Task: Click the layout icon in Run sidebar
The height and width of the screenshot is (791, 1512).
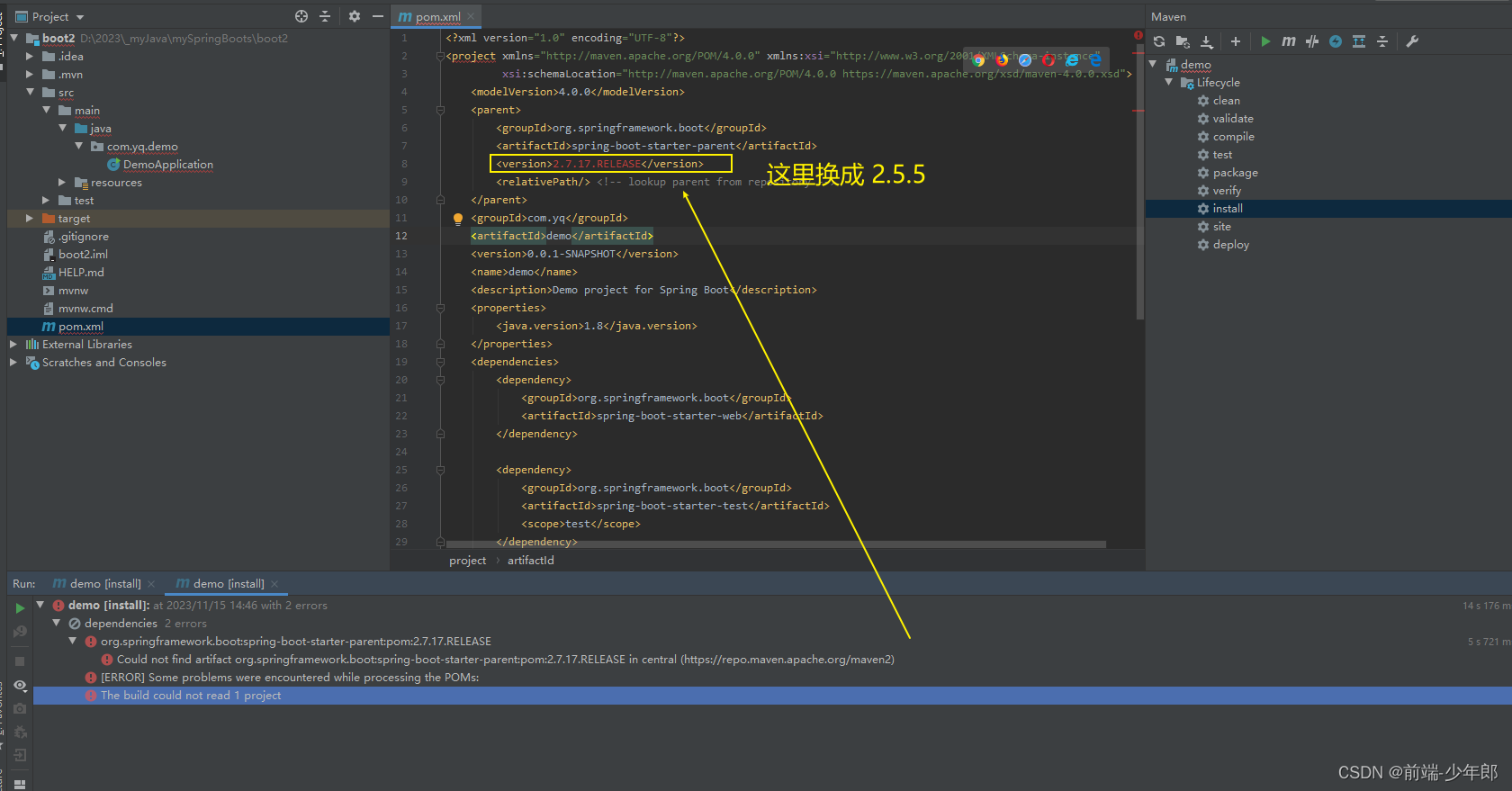Action: pyautogui.click(x=20, y=784)
